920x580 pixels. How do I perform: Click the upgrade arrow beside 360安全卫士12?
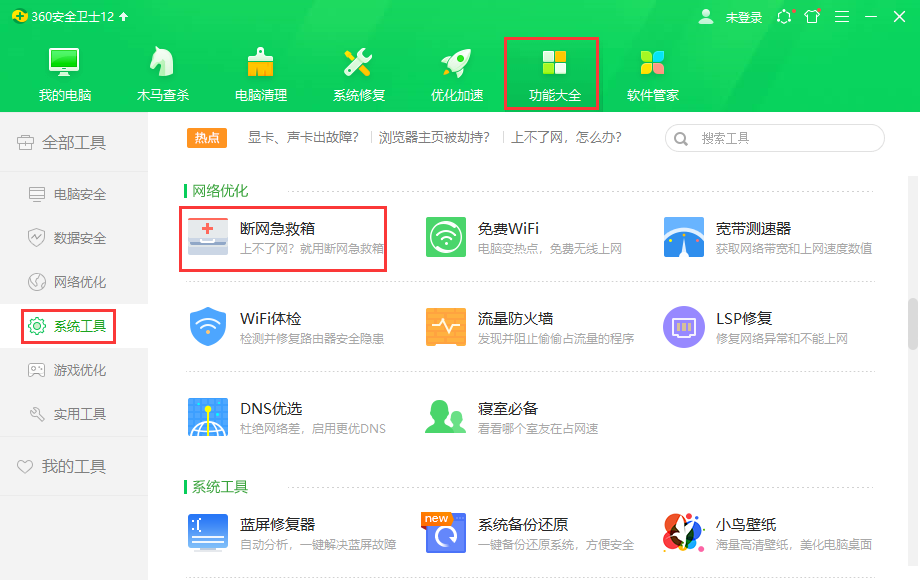click(x=124, y=16)
